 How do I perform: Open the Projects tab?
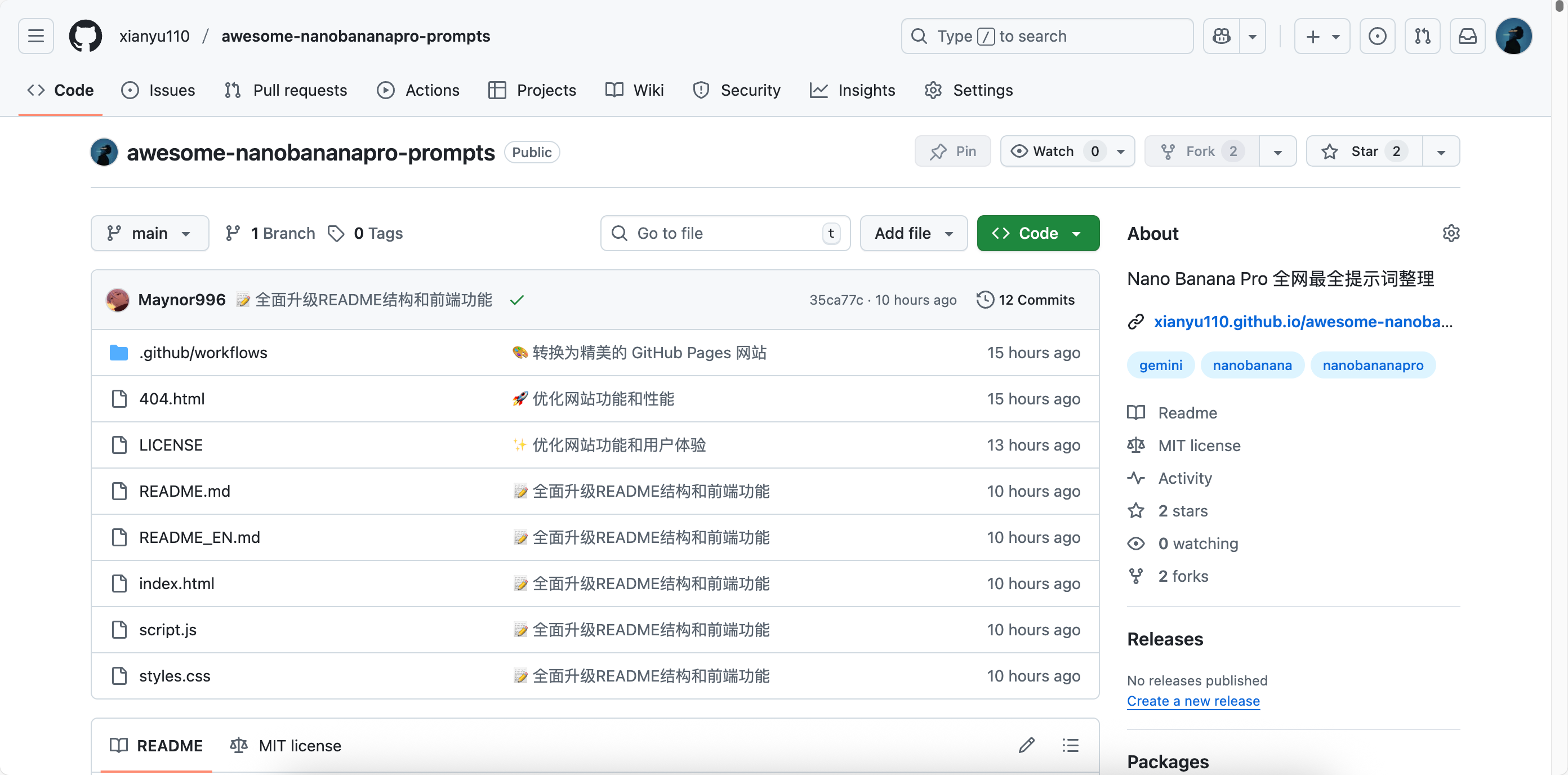(x=532, y=90)
